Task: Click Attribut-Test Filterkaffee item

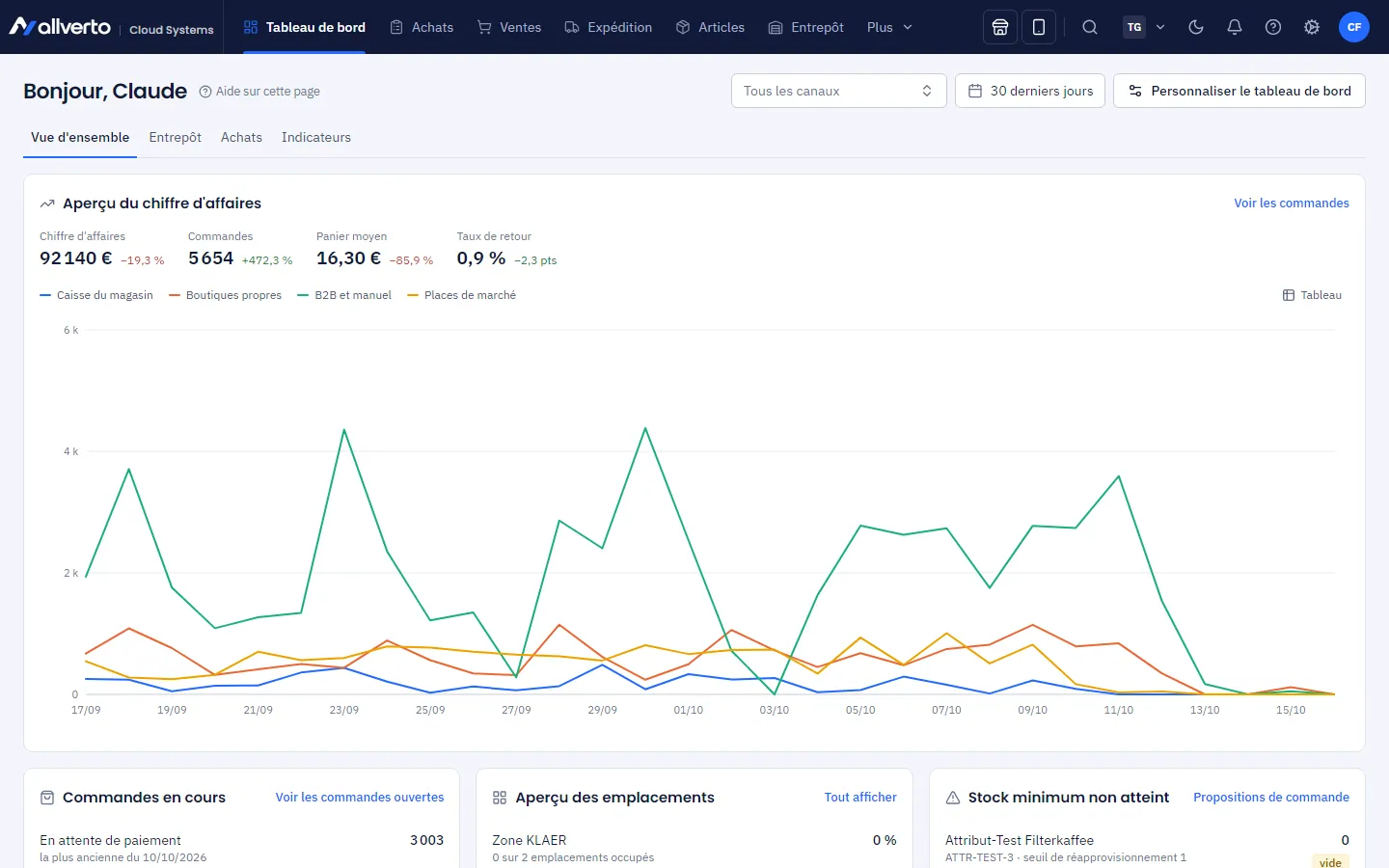Action: pos(1020,840)
